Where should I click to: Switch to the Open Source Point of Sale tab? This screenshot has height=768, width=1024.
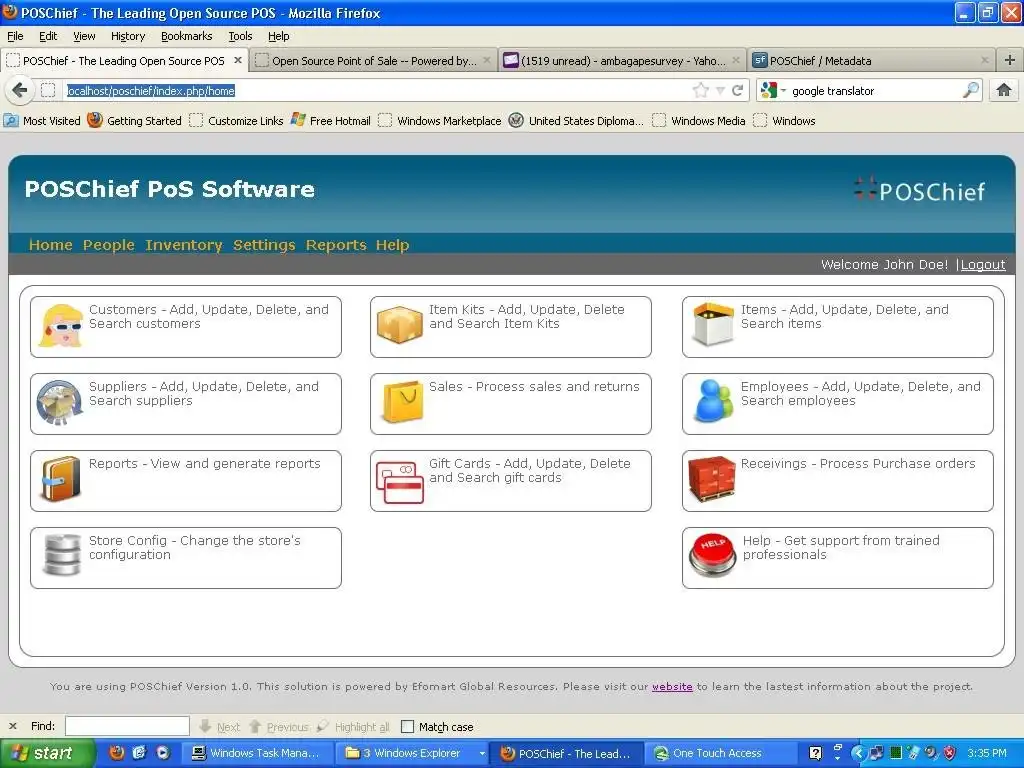coord(374,60)
